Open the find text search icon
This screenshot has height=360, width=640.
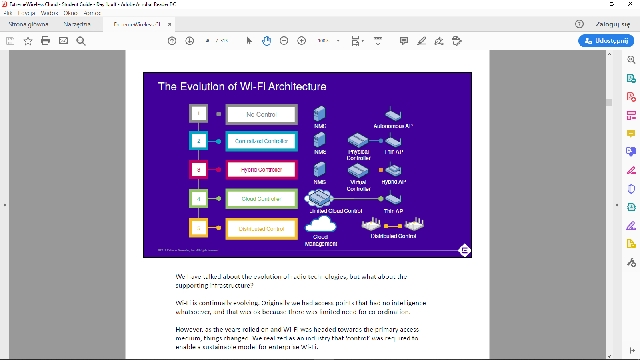(x=81, y=41)
